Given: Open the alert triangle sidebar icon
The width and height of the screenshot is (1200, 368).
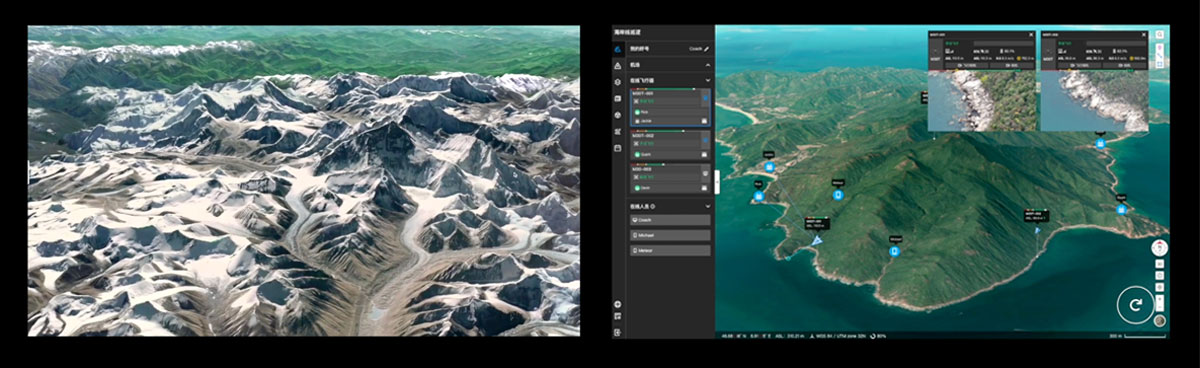Looking at the screenshot, I should (x=618, y=65).
